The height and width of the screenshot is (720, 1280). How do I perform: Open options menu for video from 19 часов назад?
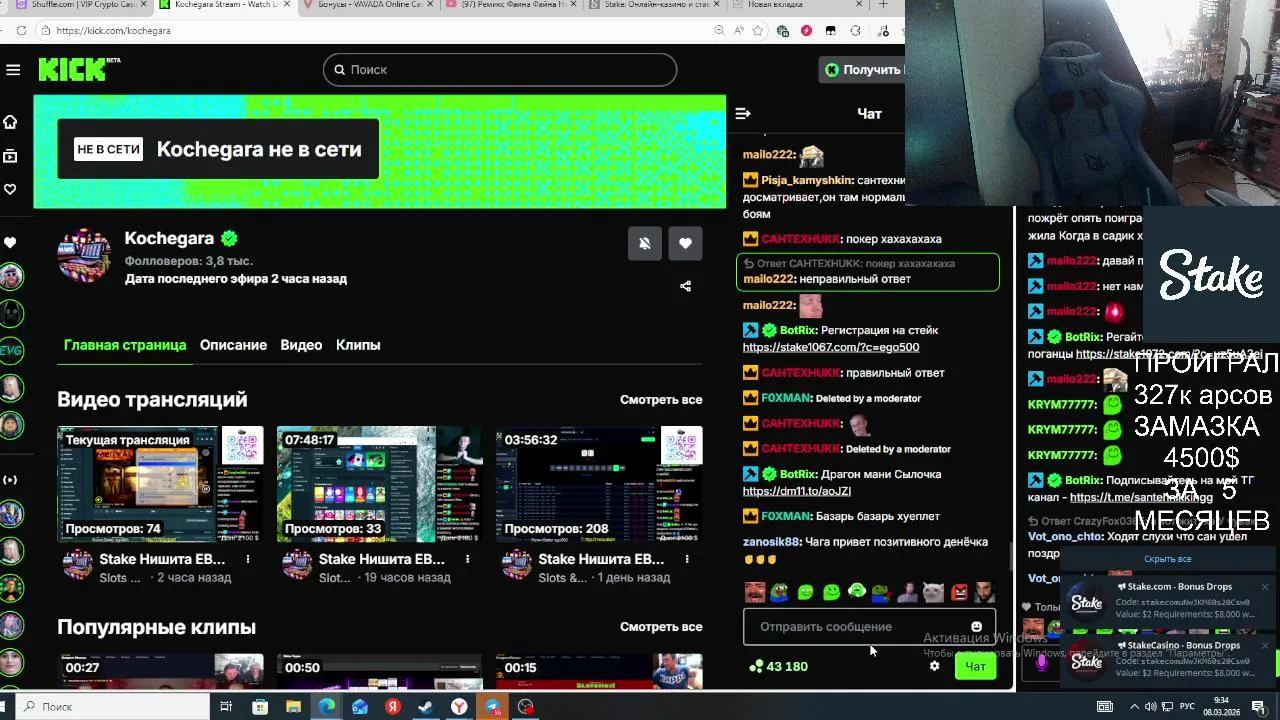pyautogui.click(x=467, y=559)
